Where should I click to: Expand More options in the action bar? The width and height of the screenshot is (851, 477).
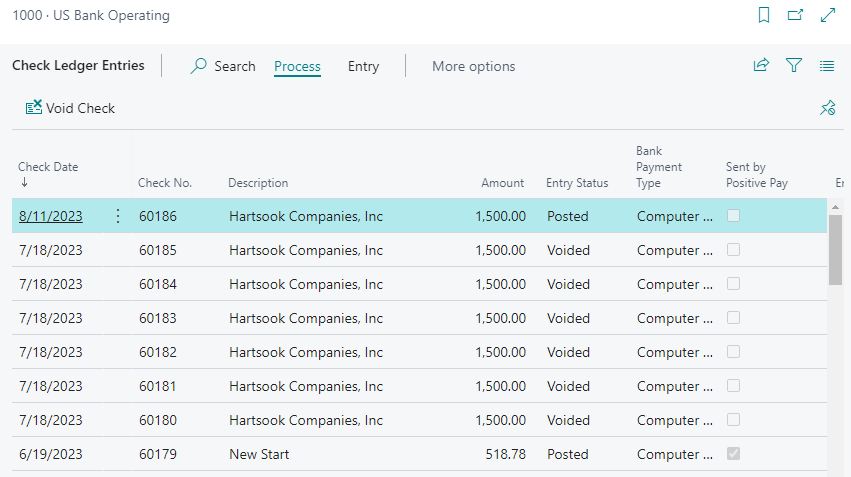click(x=473, y=66)
